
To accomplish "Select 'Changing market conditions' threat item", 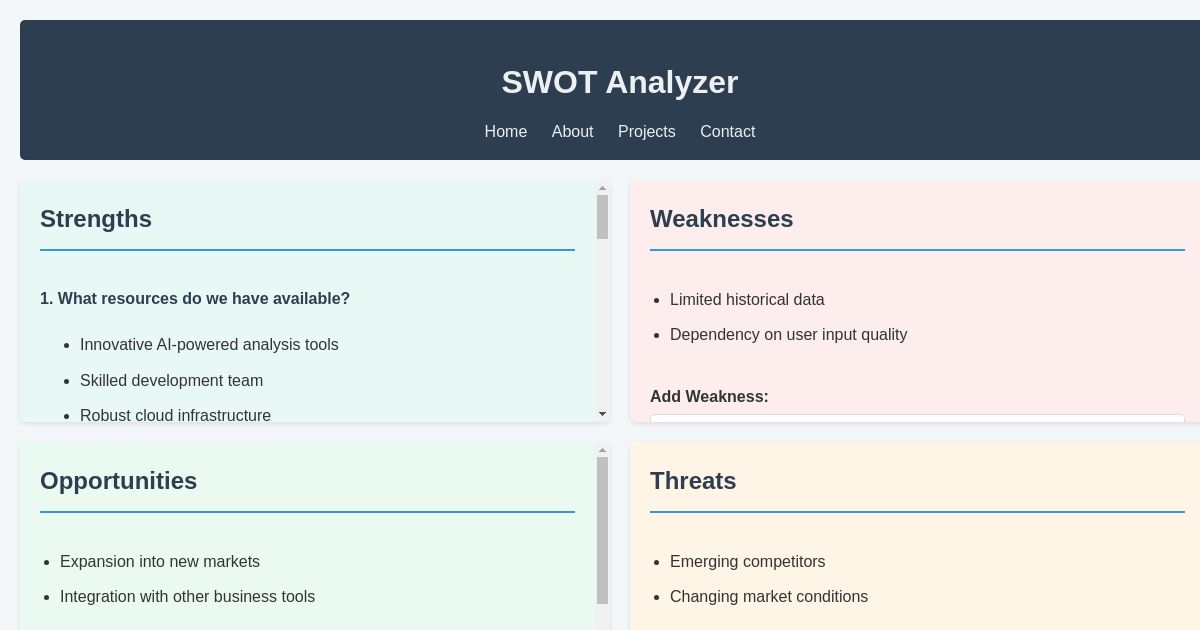I will click(x=769, y=597).
